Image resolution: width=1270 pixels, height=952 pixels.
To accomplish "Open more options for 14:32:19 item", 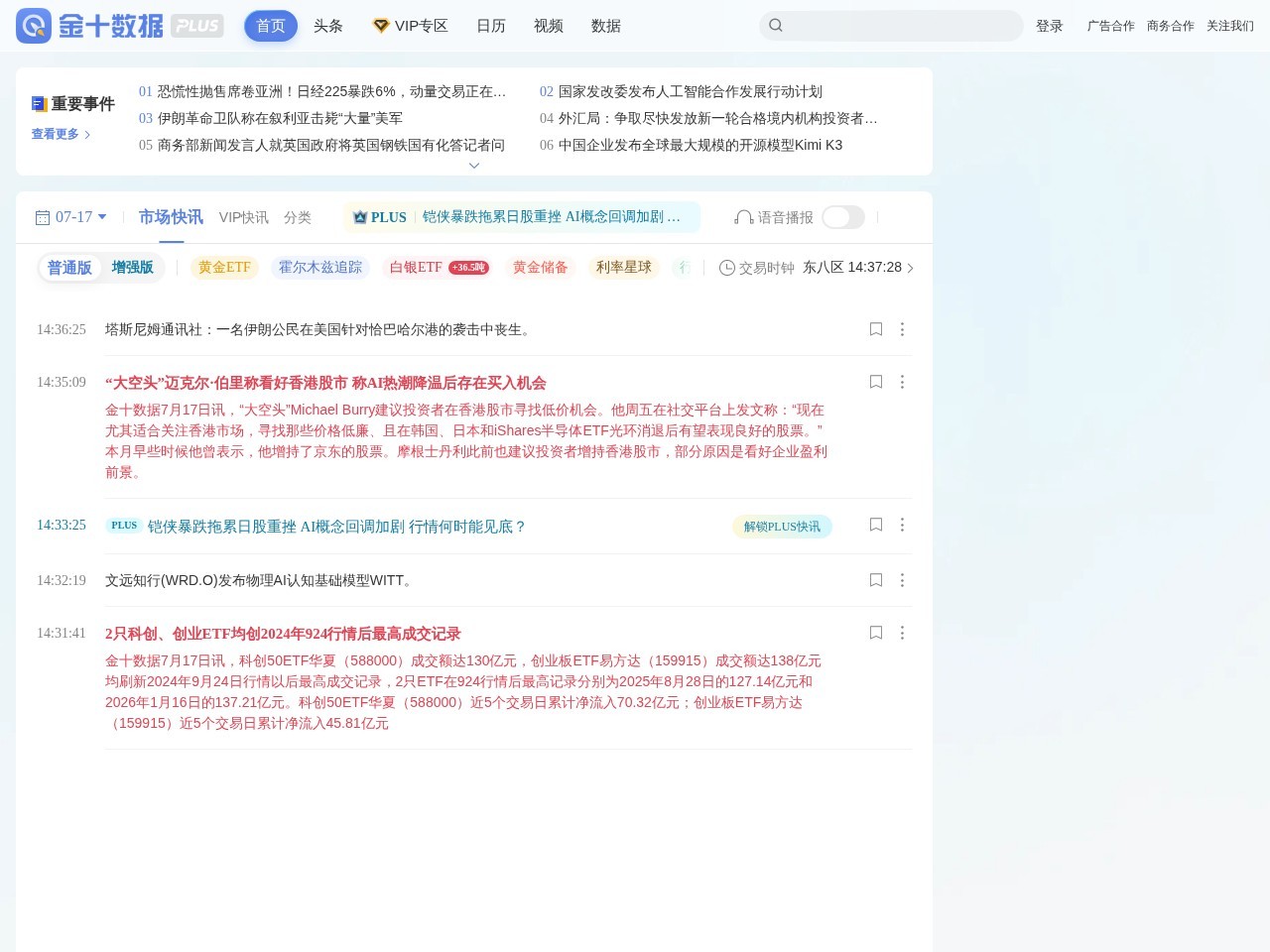I will tap(902, 580).
